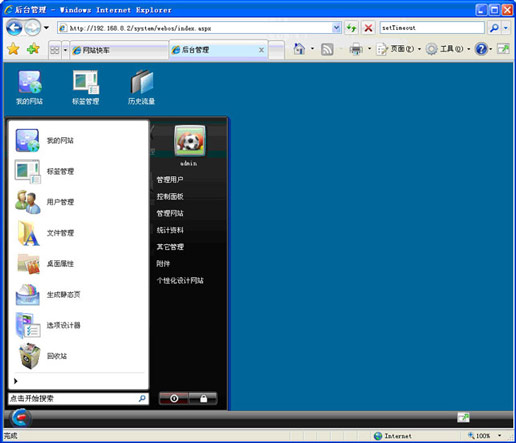Select 用户管理 in the start menu
The image size is (516, 443).
tap(44, 202)
